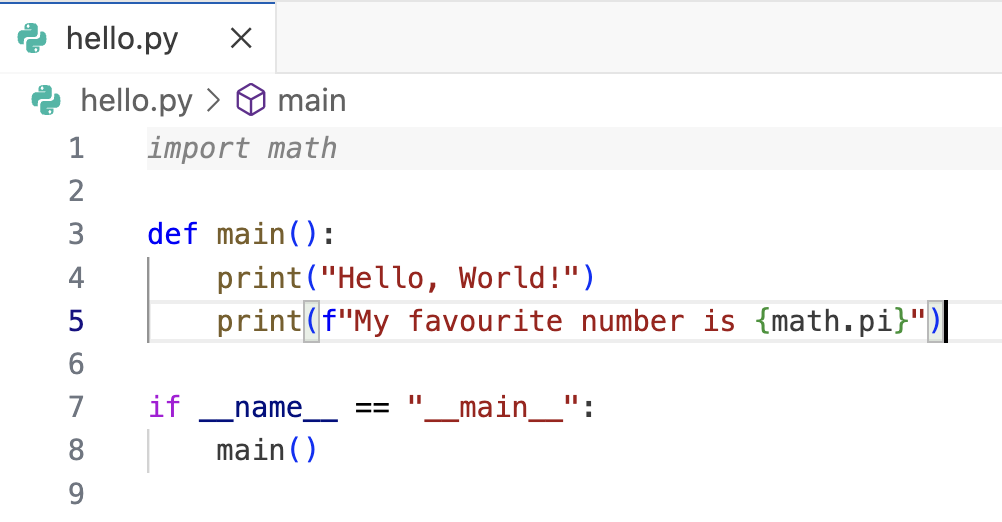Open hello.py breadcrumb item
Screen dimensions: 1002x522
tap(136, 101)
